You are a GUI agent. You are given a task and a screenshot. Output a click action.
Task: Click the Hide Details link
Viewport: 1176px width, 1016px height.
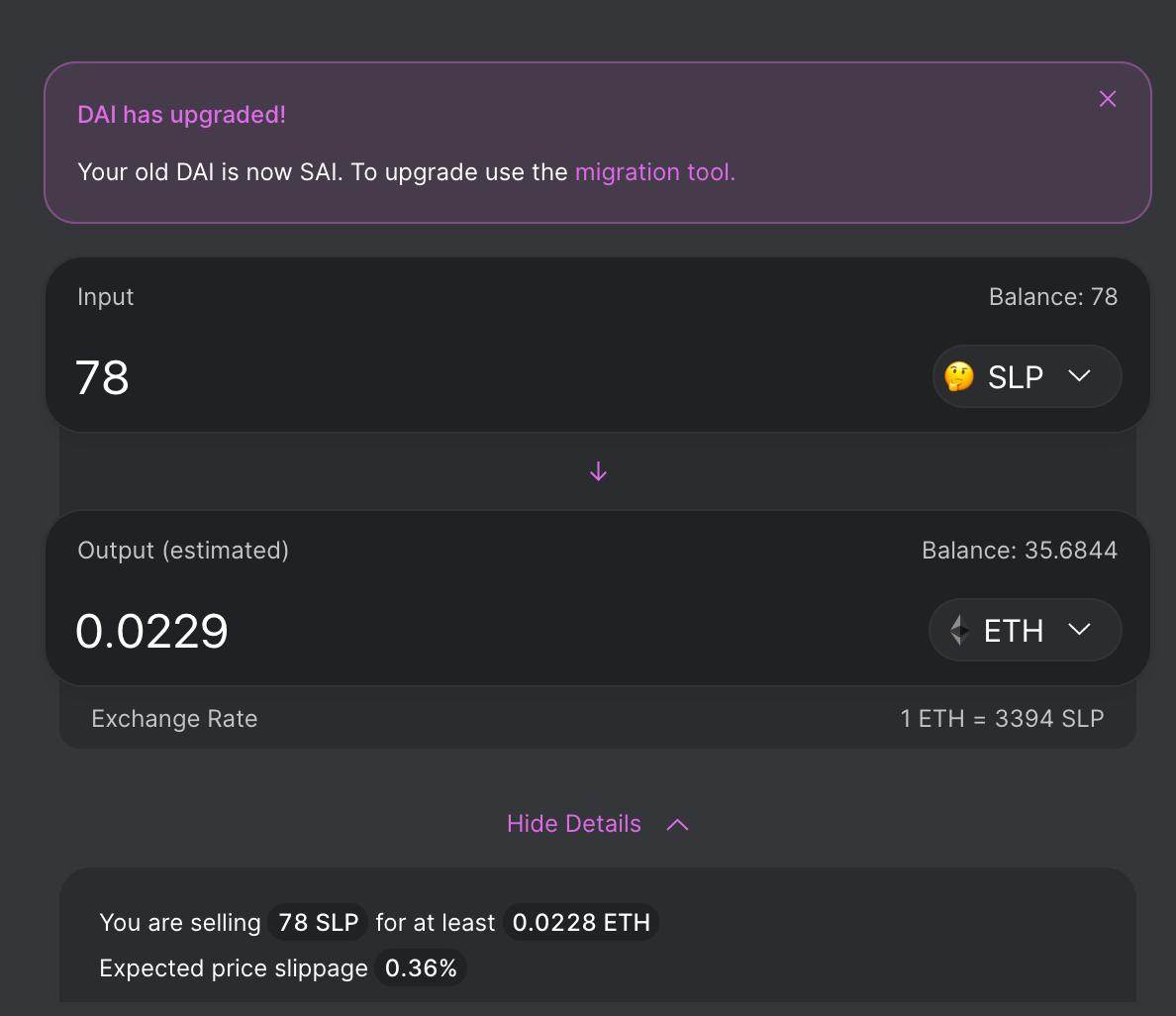(574, 824)
